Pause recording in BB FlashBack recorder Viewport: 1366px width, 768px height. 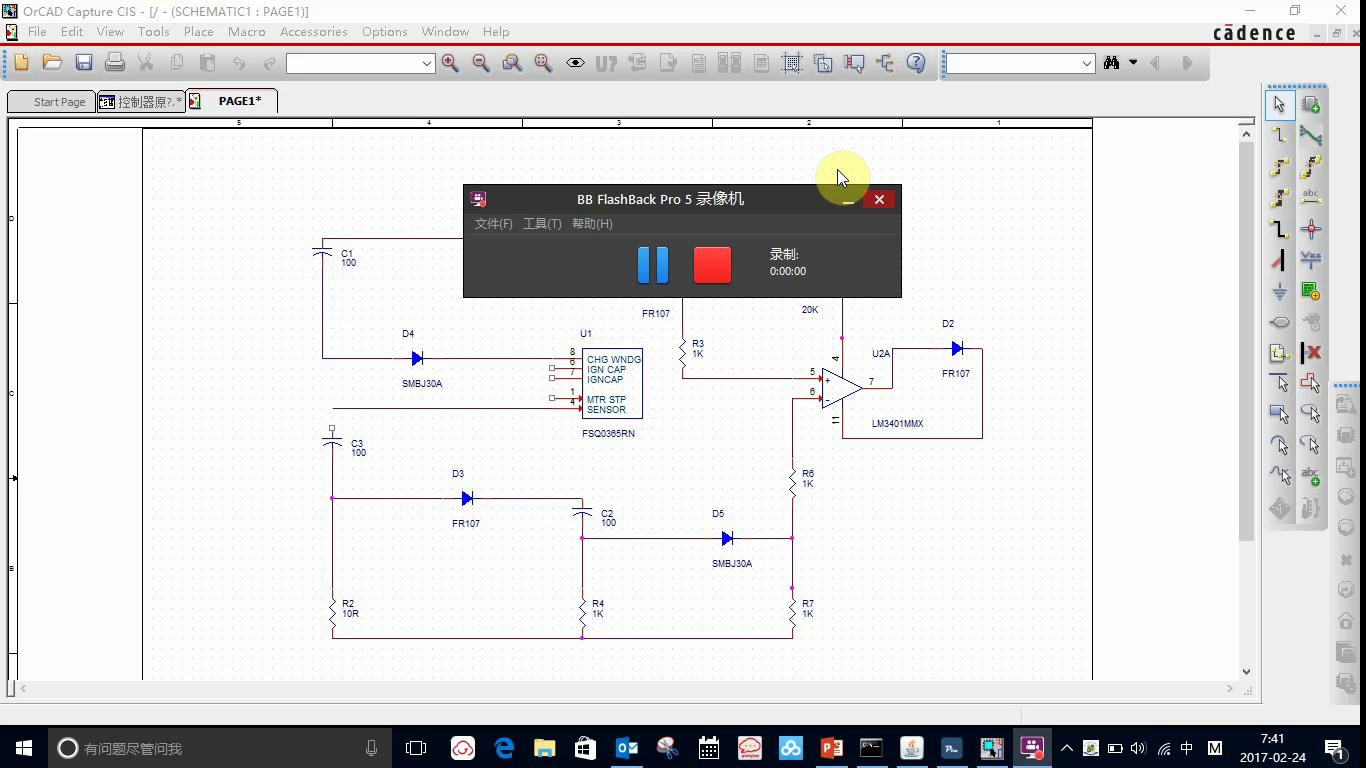click(653, 265)
